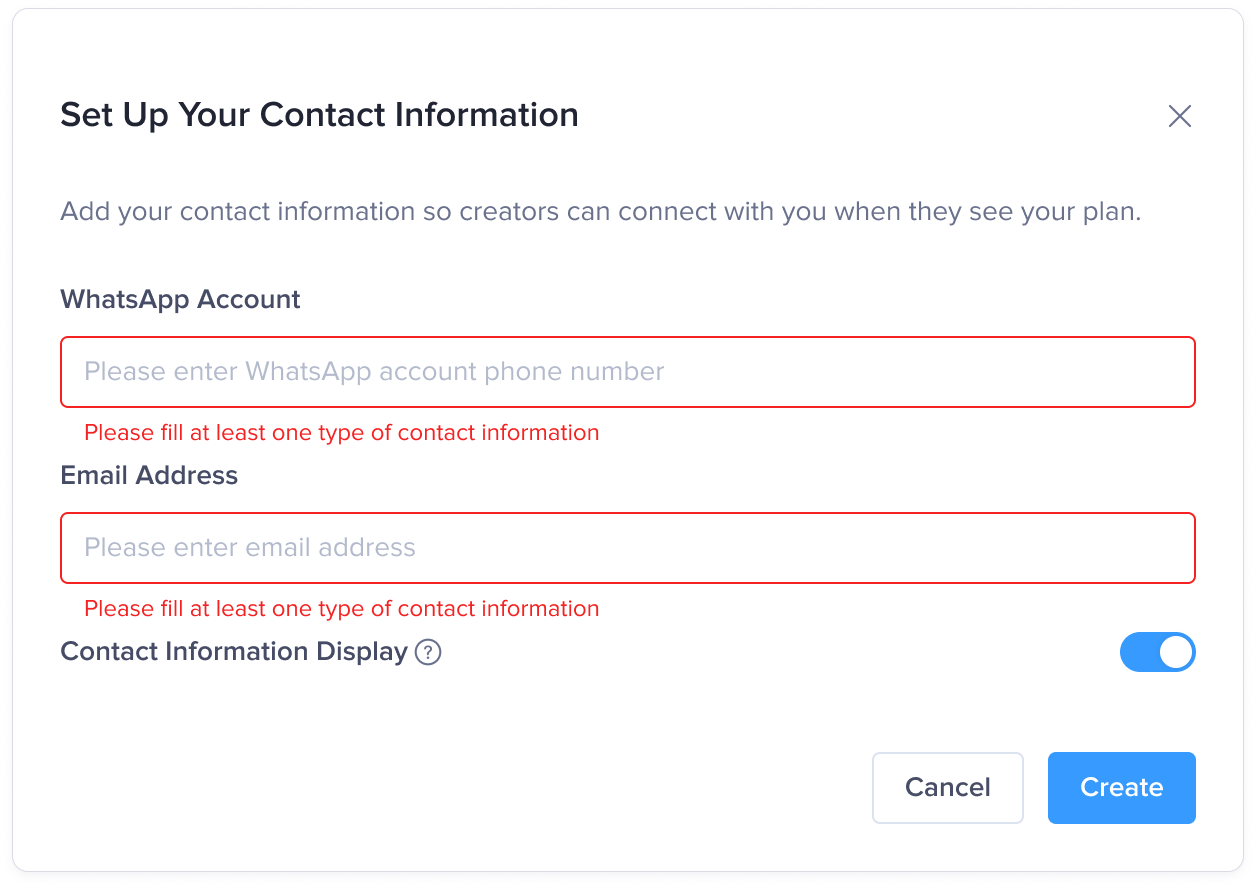Disable the Contact Information Display switch

tap(1157, 652)
